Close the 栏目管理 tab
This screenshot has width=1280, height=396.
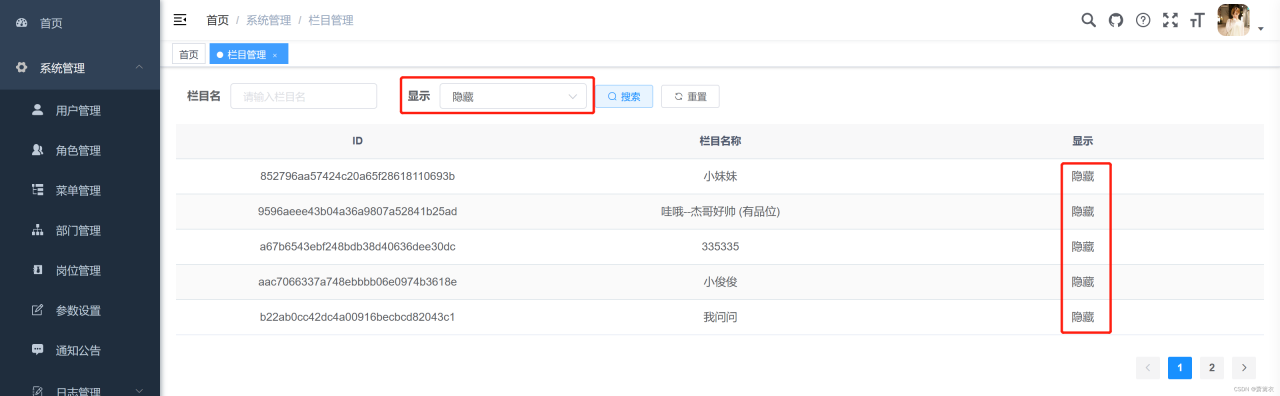pos(275,55)
